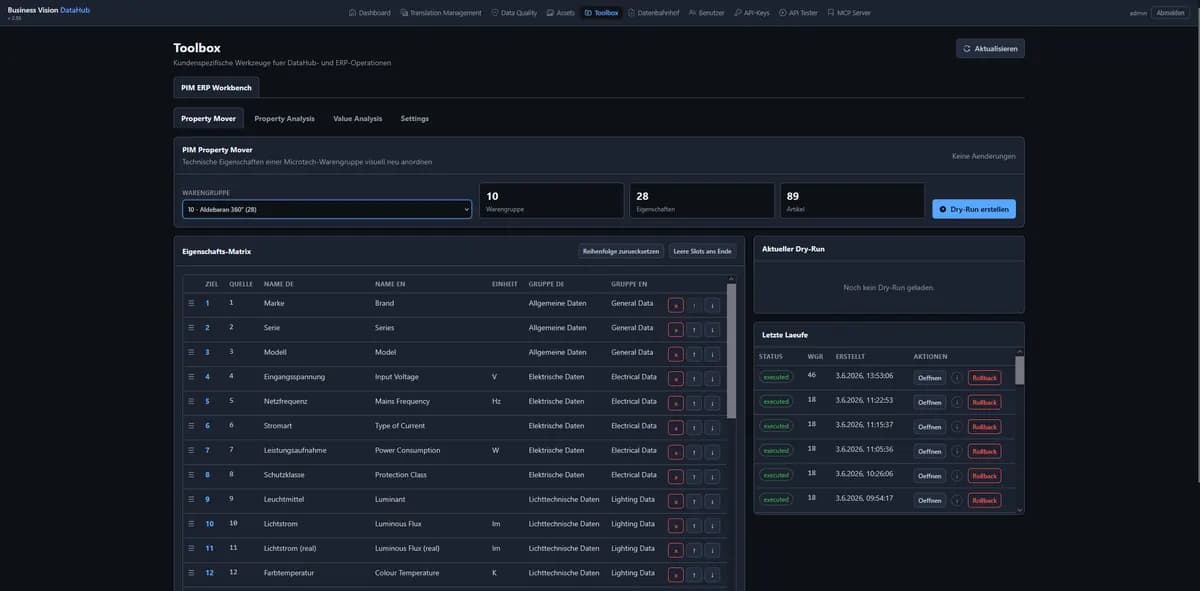
Task: Open the Datenbahnhof section
Action: [653, 13]
